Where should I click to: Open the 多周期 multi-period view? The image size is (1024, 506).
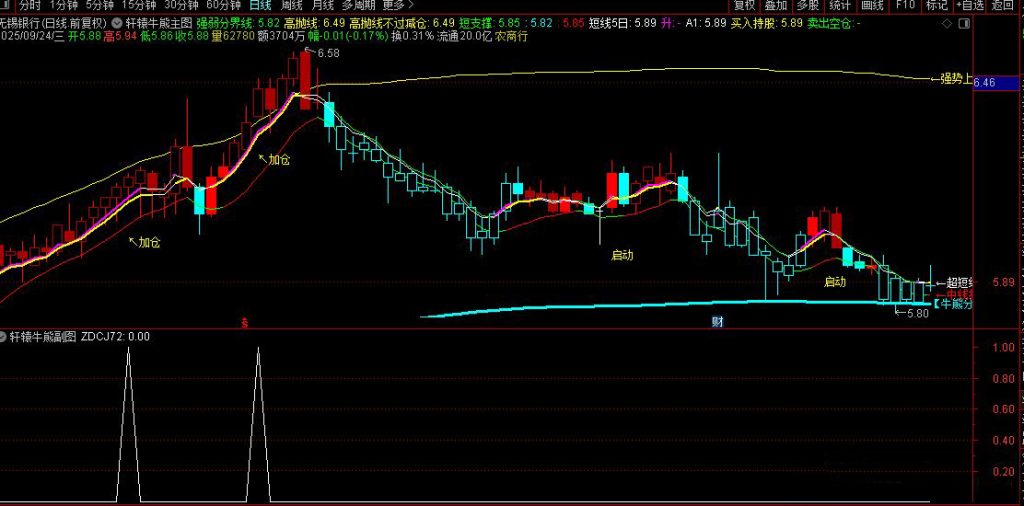[x=359, y=5]
